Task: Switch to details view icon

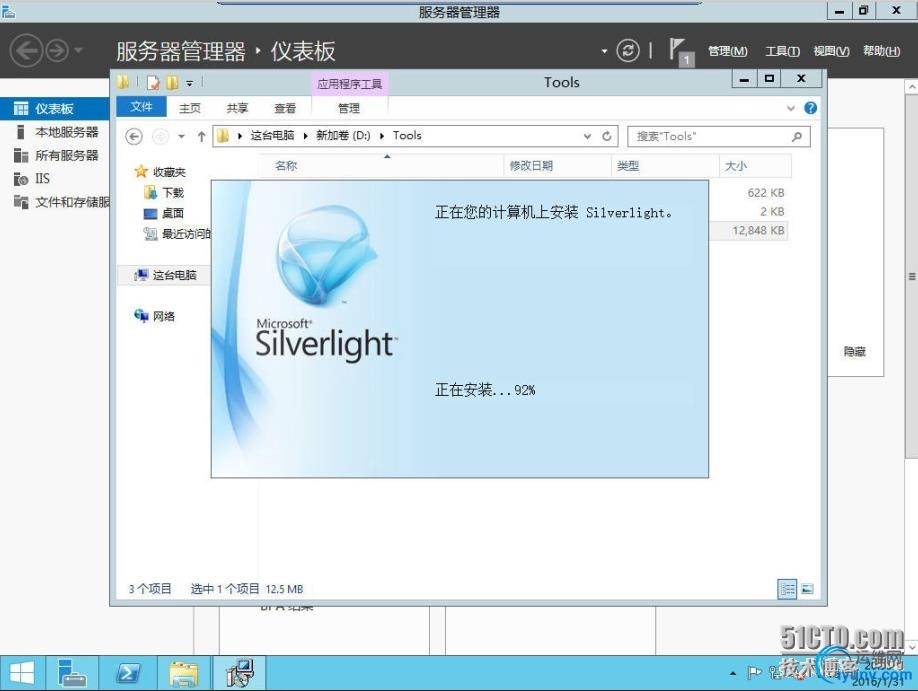Action: [x=787, y=589]
